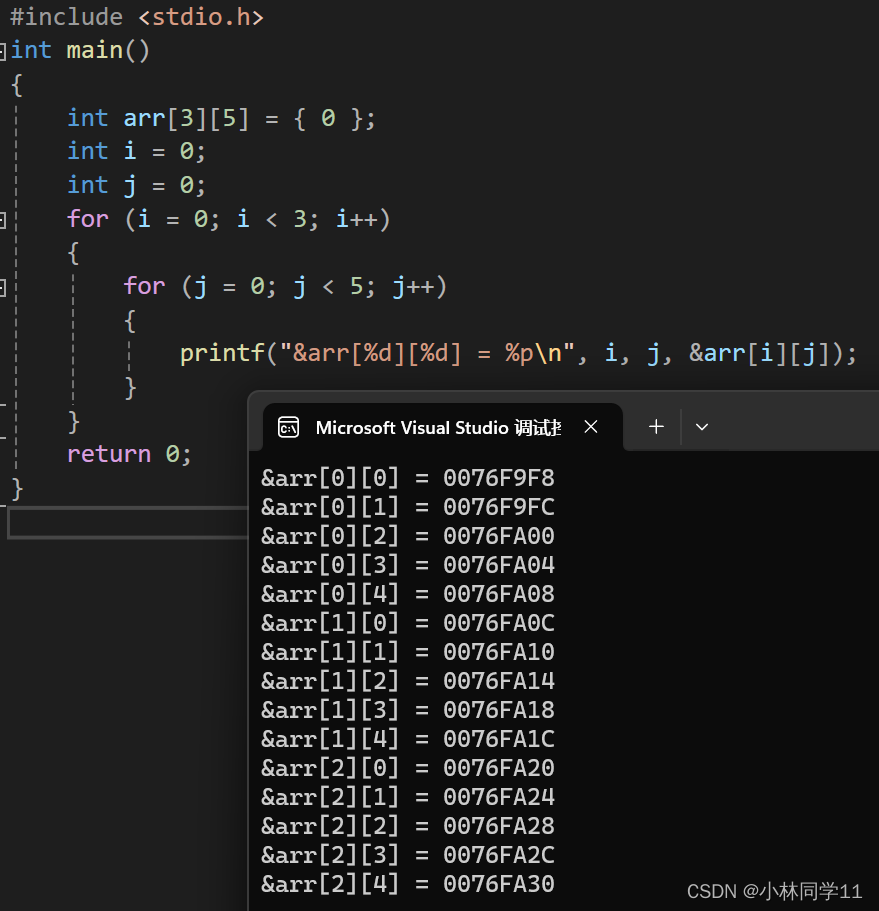Click output line &arr[2][4] = 0076FA30
This screenshot has width=879, height=911.
tap(408, 884)
